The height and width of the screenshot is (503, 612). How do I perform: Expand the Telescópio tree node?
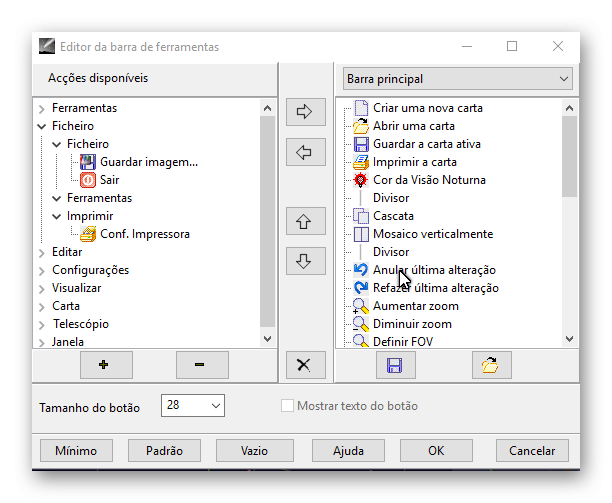pos(42,325)
